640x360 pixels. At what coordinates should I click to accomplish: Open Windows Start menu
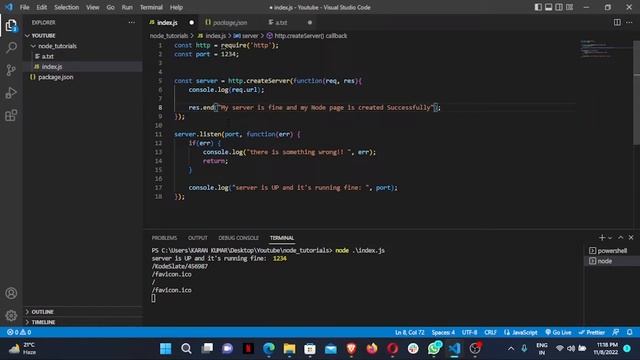point(166,349)
